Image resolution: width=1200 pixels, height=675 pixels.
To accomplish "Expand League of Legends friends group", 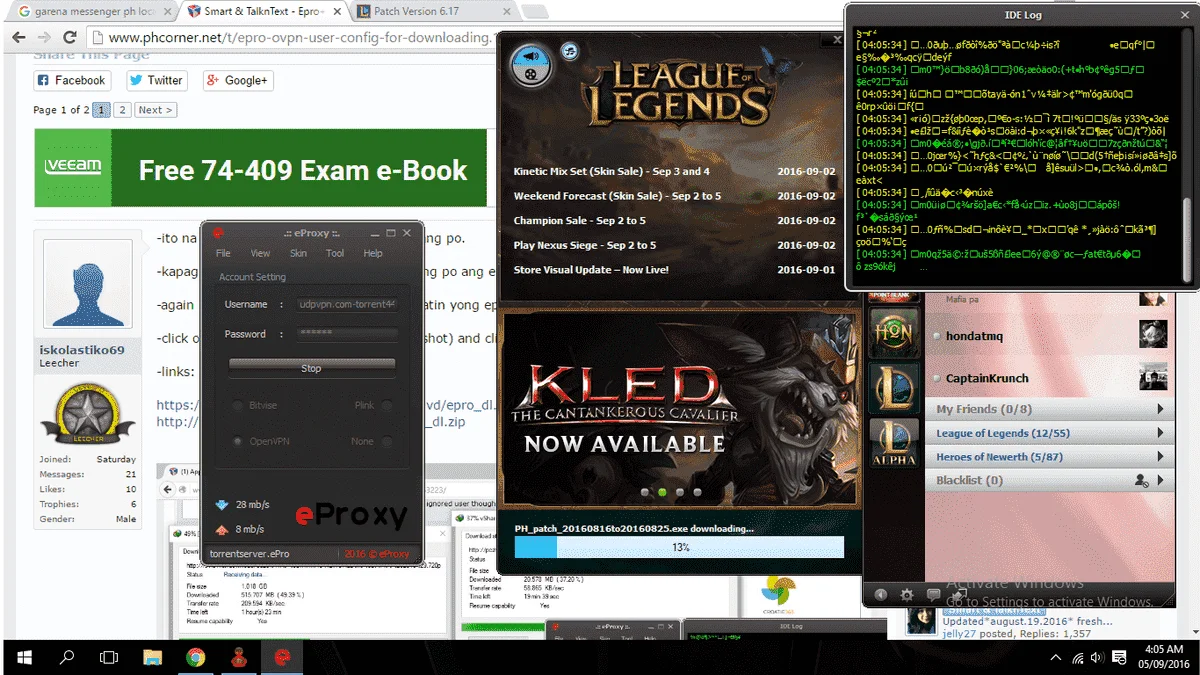I will click(x=1160, y=433).
